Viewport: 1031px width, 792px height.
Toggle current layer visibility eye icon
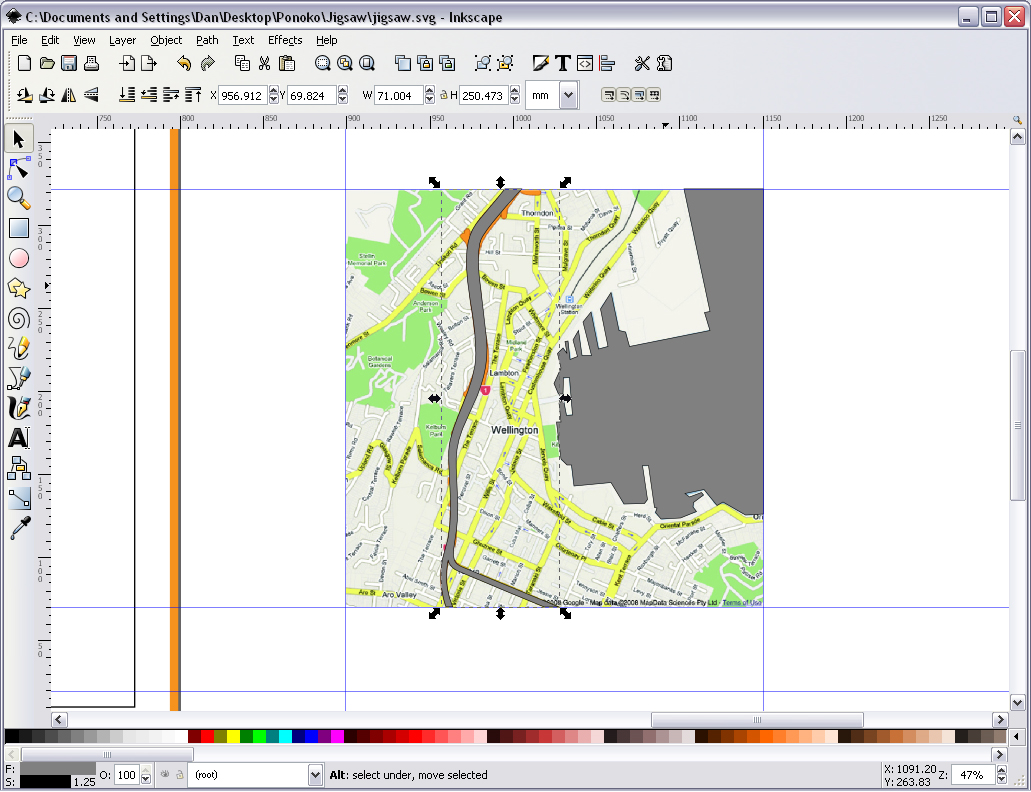pyautogui.click(x=164, y=775)
